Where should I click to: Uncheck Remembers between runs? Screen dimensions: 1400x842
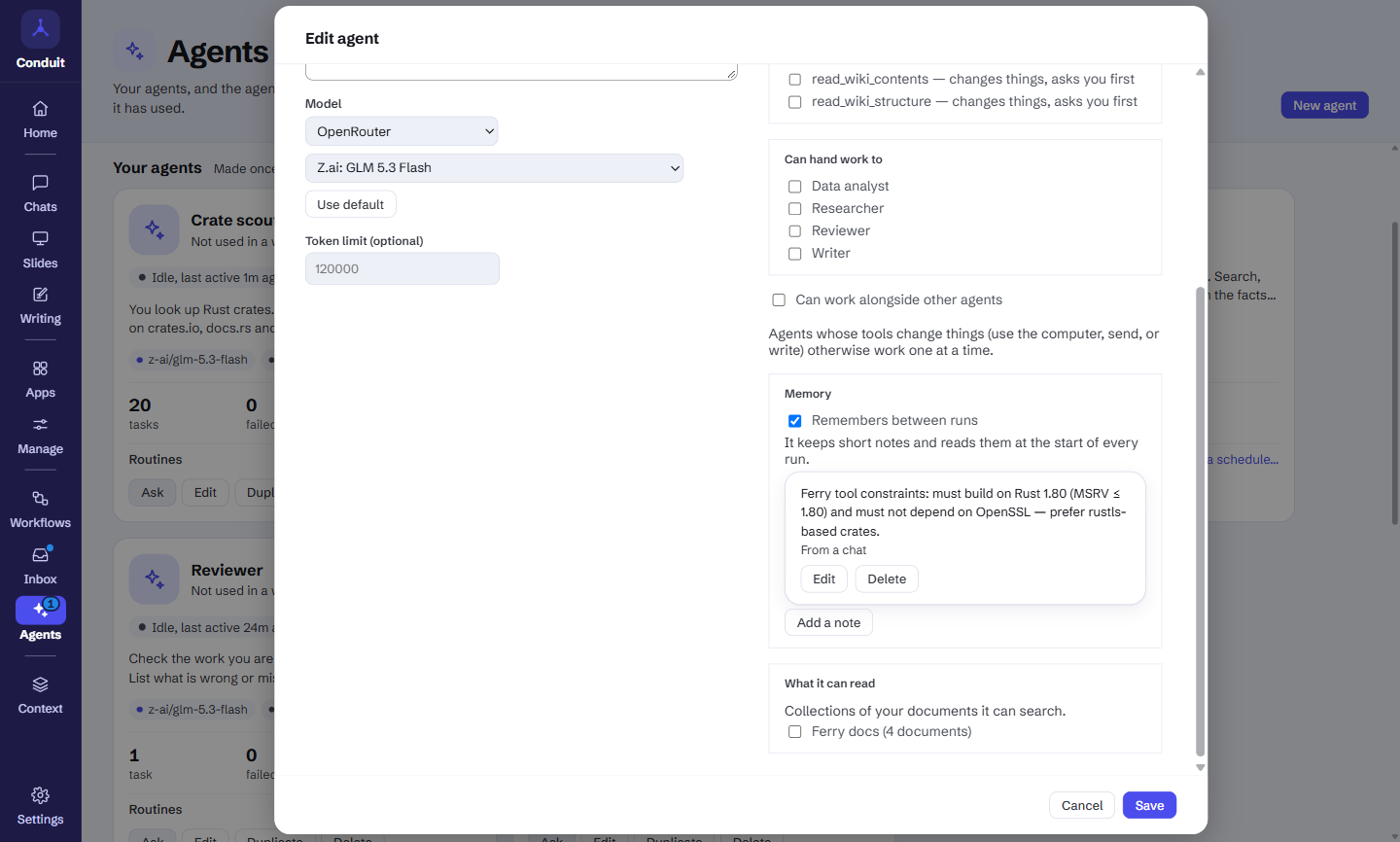[794, 421]
